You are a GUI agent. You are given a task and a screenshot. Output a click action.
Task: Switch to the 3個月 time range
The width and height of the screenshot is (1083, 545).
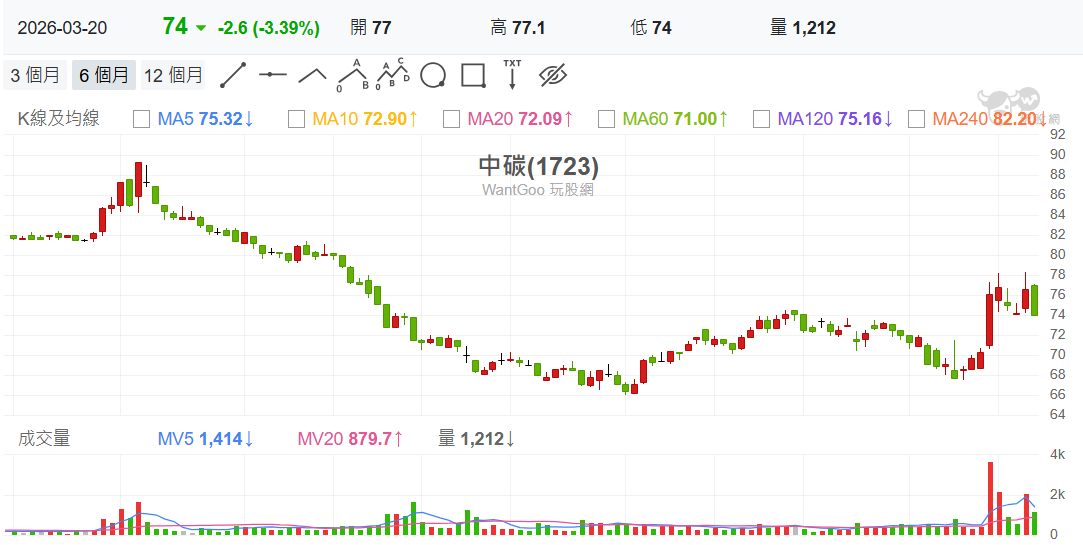tap(35, 75)
